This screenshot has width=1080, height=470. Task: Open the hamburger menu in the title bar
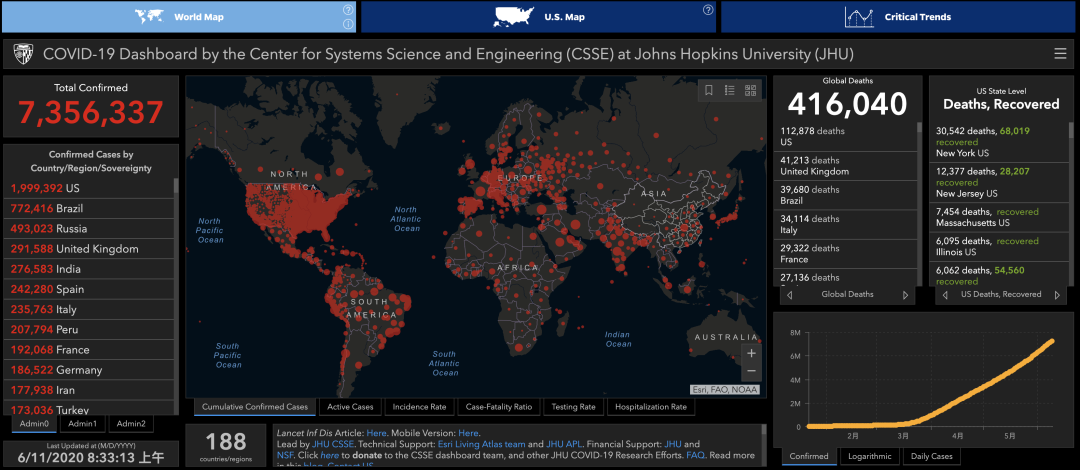(1060, 54)
